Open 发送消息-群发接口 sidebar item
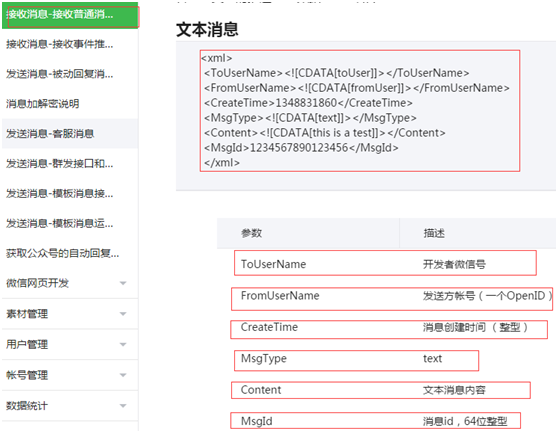The height and width of the screenshot is (433, 558). coord(70,164)
